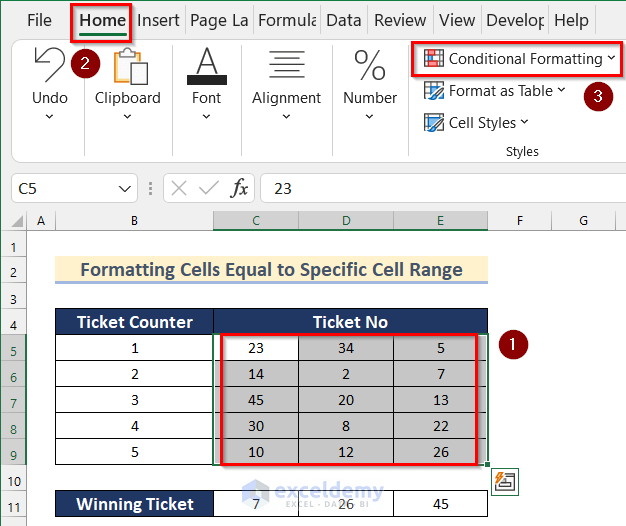This screenshot has height=526, width=626.
Task: Switch to the Insert tab
Action: click(x=158, y=20)
